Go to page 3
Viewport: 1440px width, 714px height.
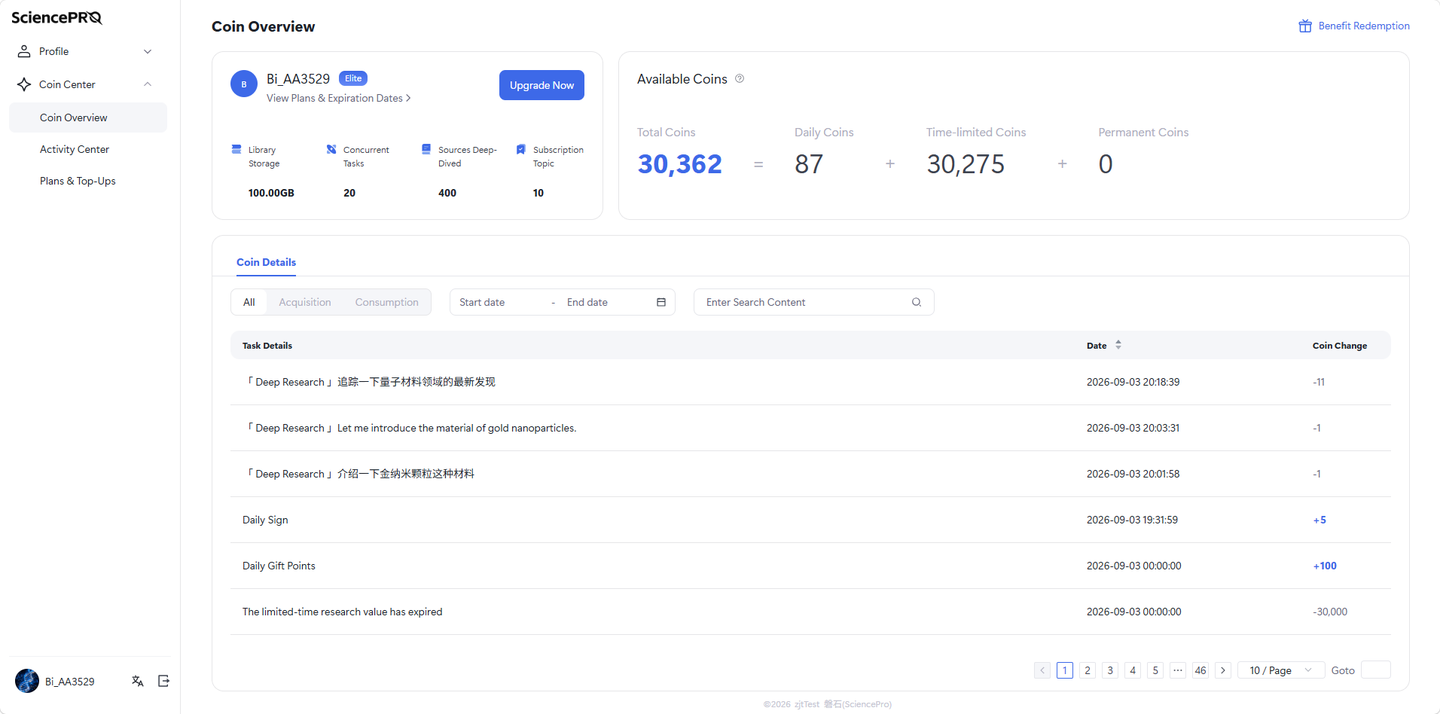point(1110,670)
